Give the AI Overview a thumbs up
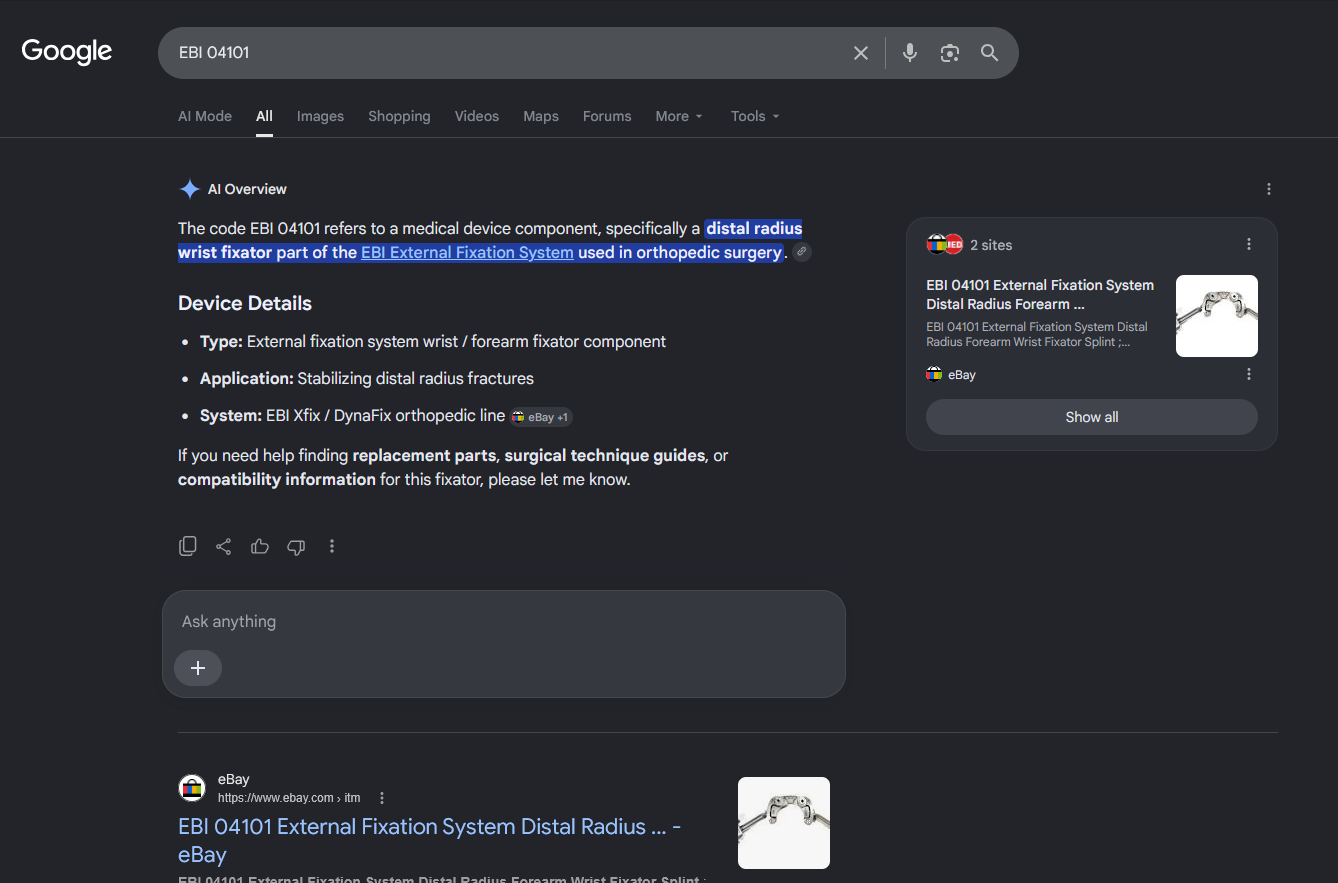1338x883 pixels. pyautogui.click(x=260, y=546)
